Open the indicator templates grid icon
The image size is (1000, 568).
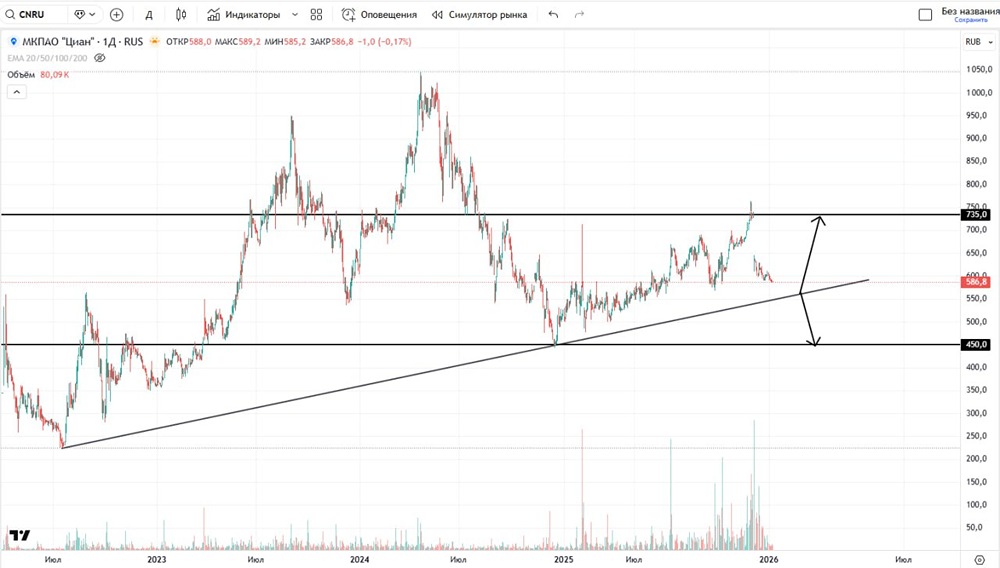pos(316,14)
